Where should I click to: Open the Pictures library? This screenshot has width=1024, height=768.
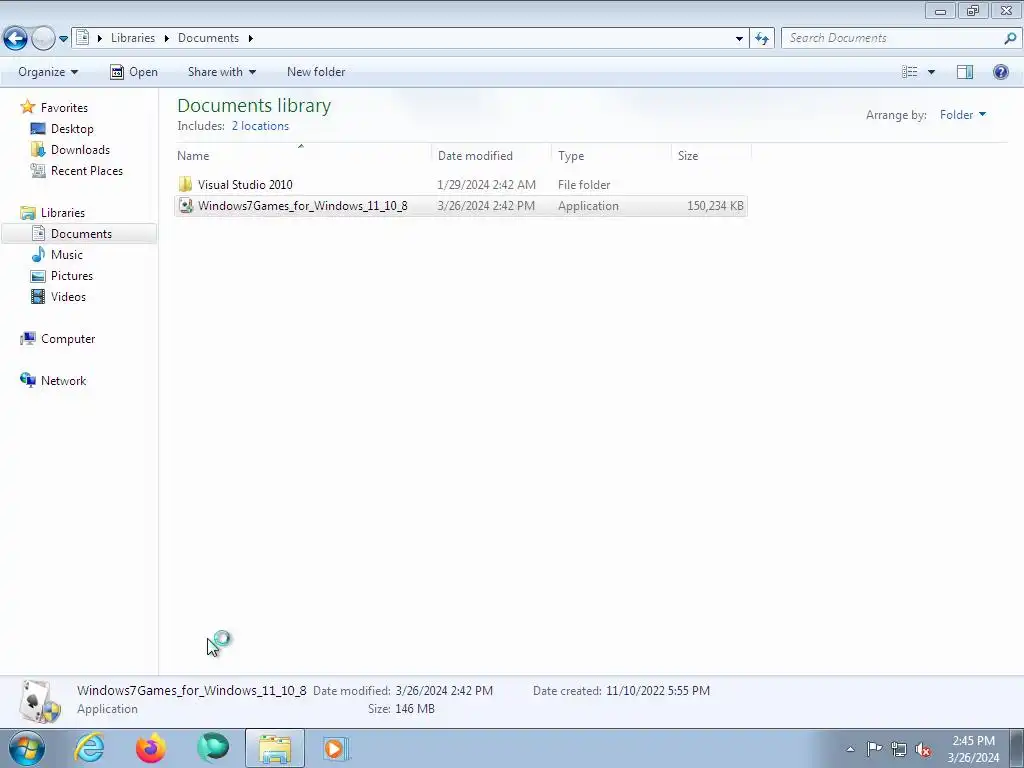[72, 276]
